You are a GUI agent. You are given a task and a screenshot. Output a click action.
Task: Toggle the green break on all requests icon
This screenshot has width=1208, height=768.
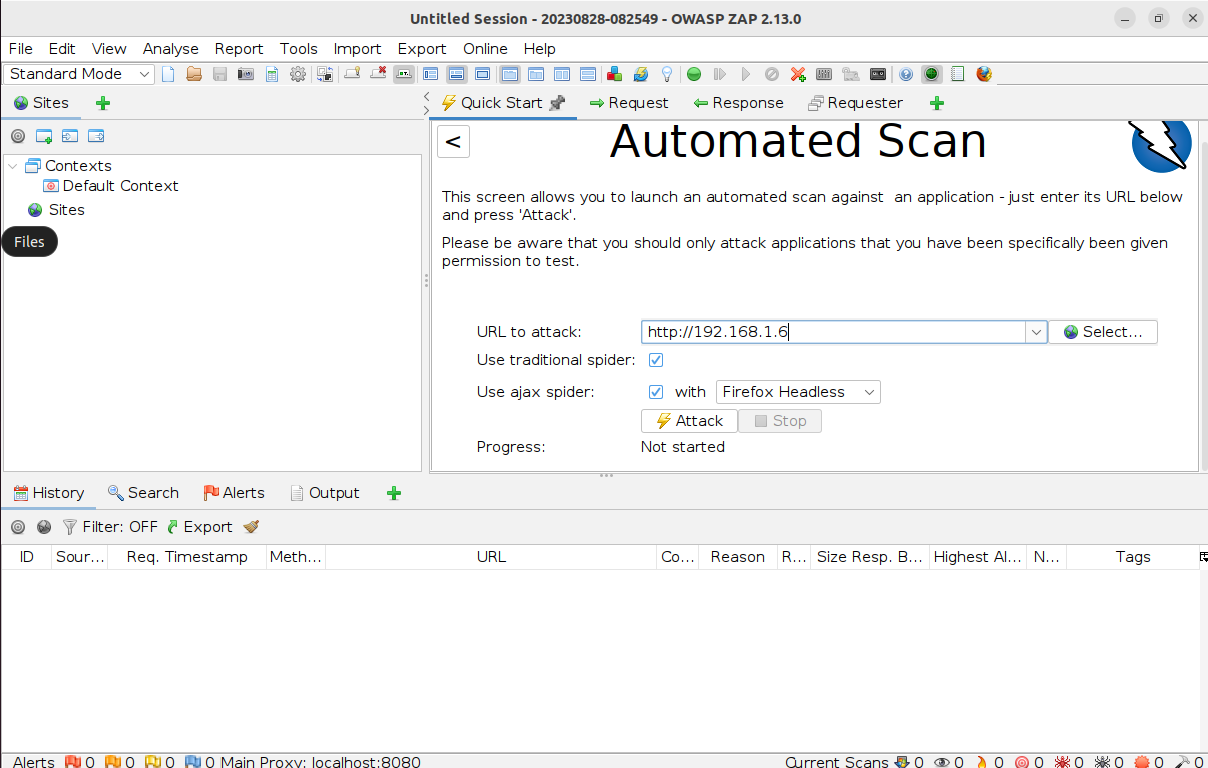click(693, 74)
